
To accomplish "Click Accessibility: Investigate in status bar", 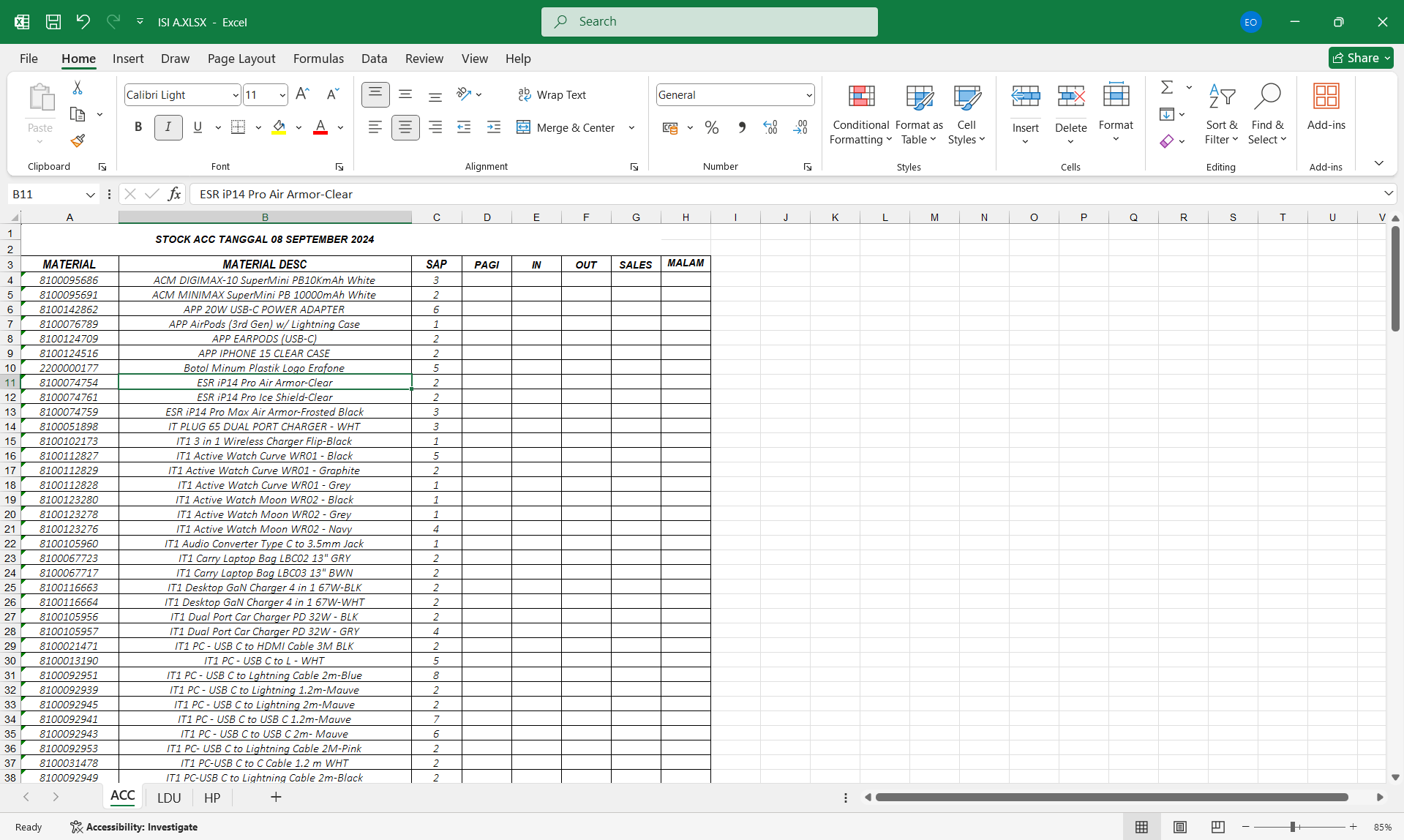I will 134,827.
